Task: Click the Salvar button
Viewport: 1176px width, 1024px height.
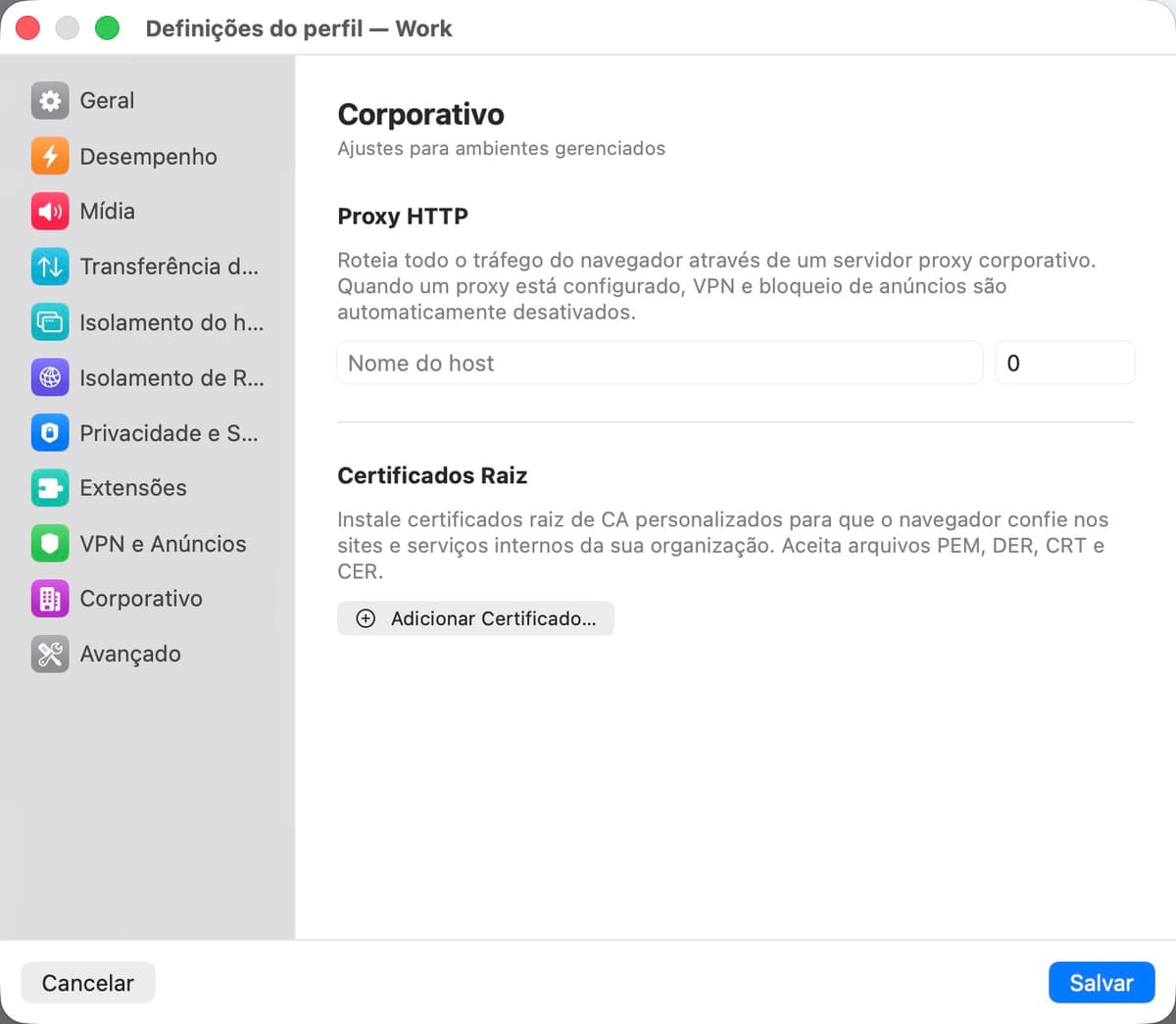Action: pyautogui.click(x=1102, y=983)
